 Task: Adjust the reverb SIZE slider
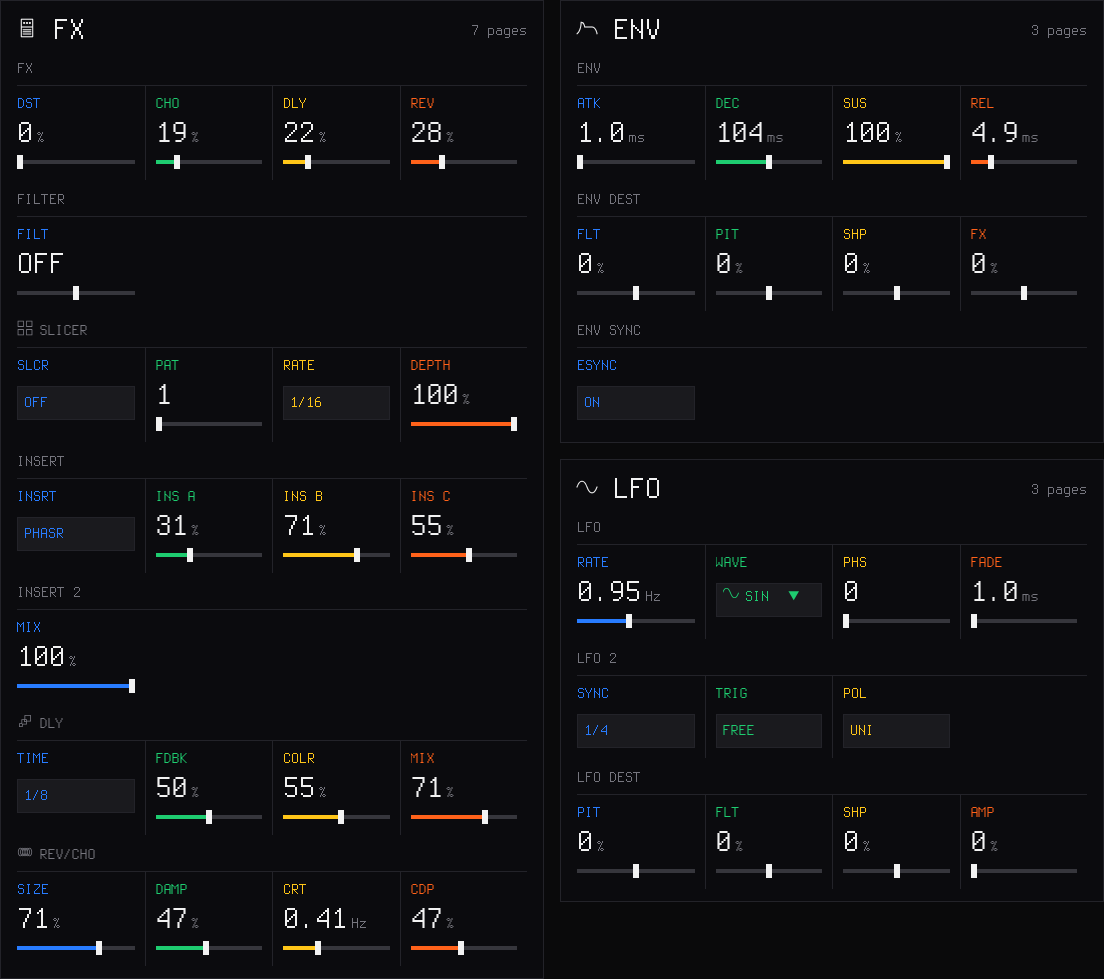click(x=75, y=948)
